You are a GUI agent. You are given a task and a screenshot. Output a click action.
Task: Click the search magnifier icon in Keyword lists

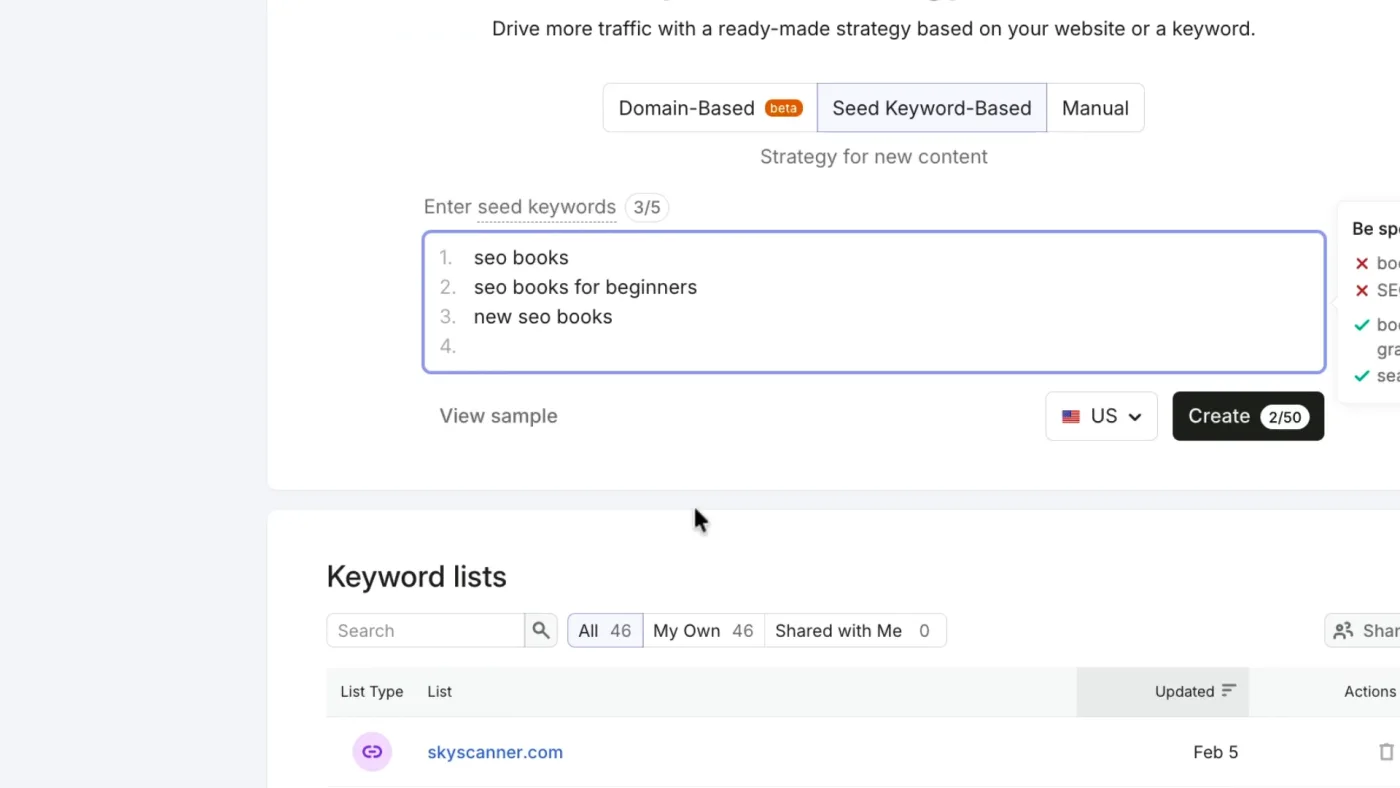[541, 631]
